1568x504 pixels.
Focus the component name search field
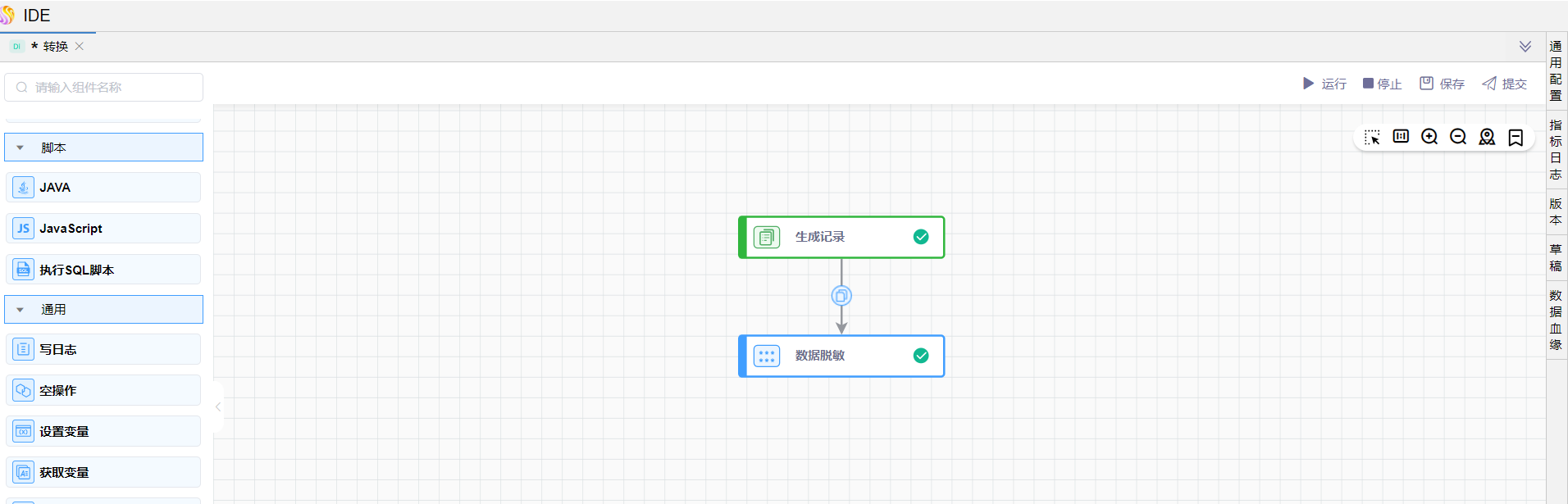pos(104,88)
